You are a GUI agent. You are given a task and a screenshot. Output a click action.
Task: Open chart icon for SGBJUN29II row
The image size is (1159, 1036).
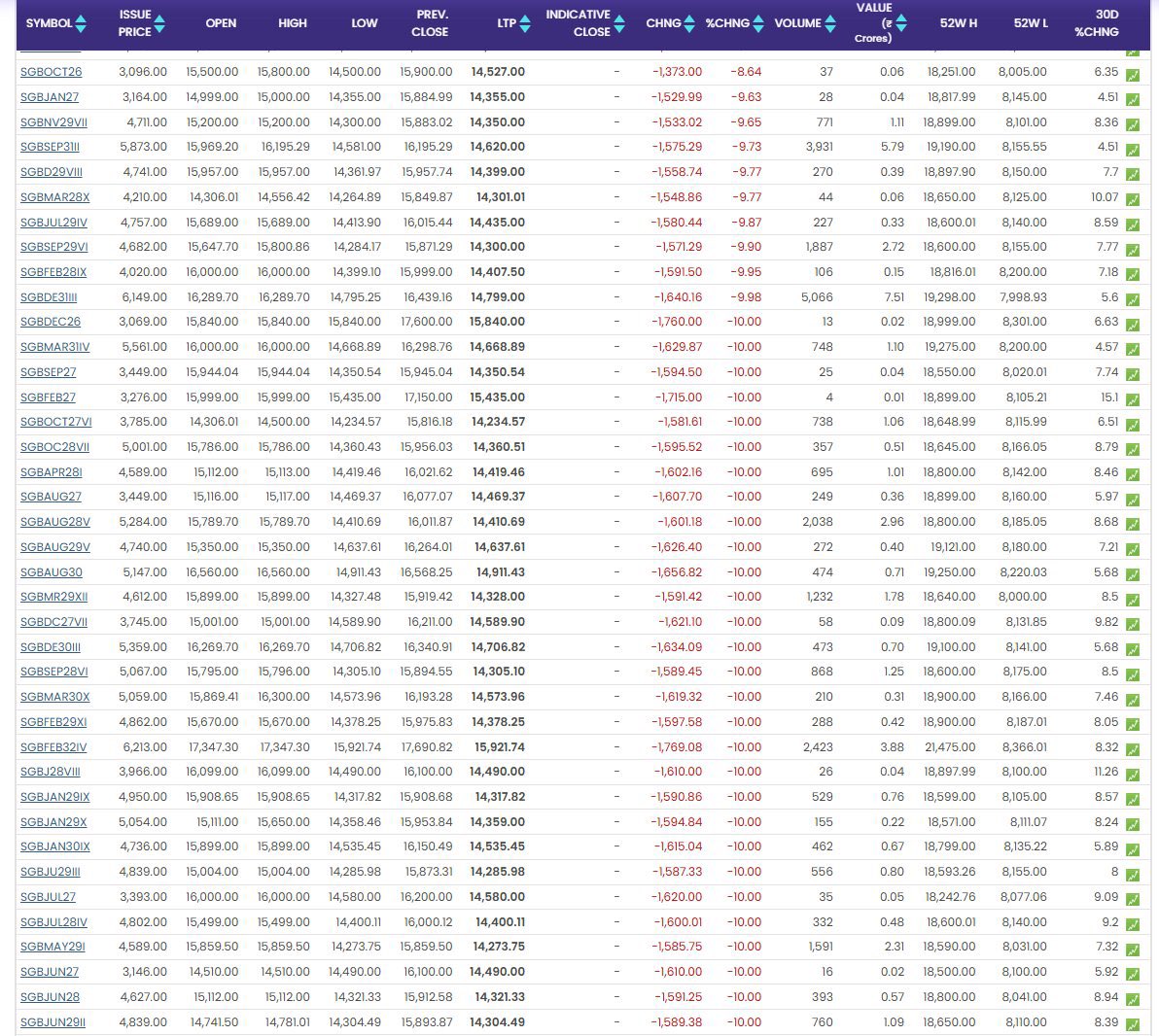coord(1133,1025)
